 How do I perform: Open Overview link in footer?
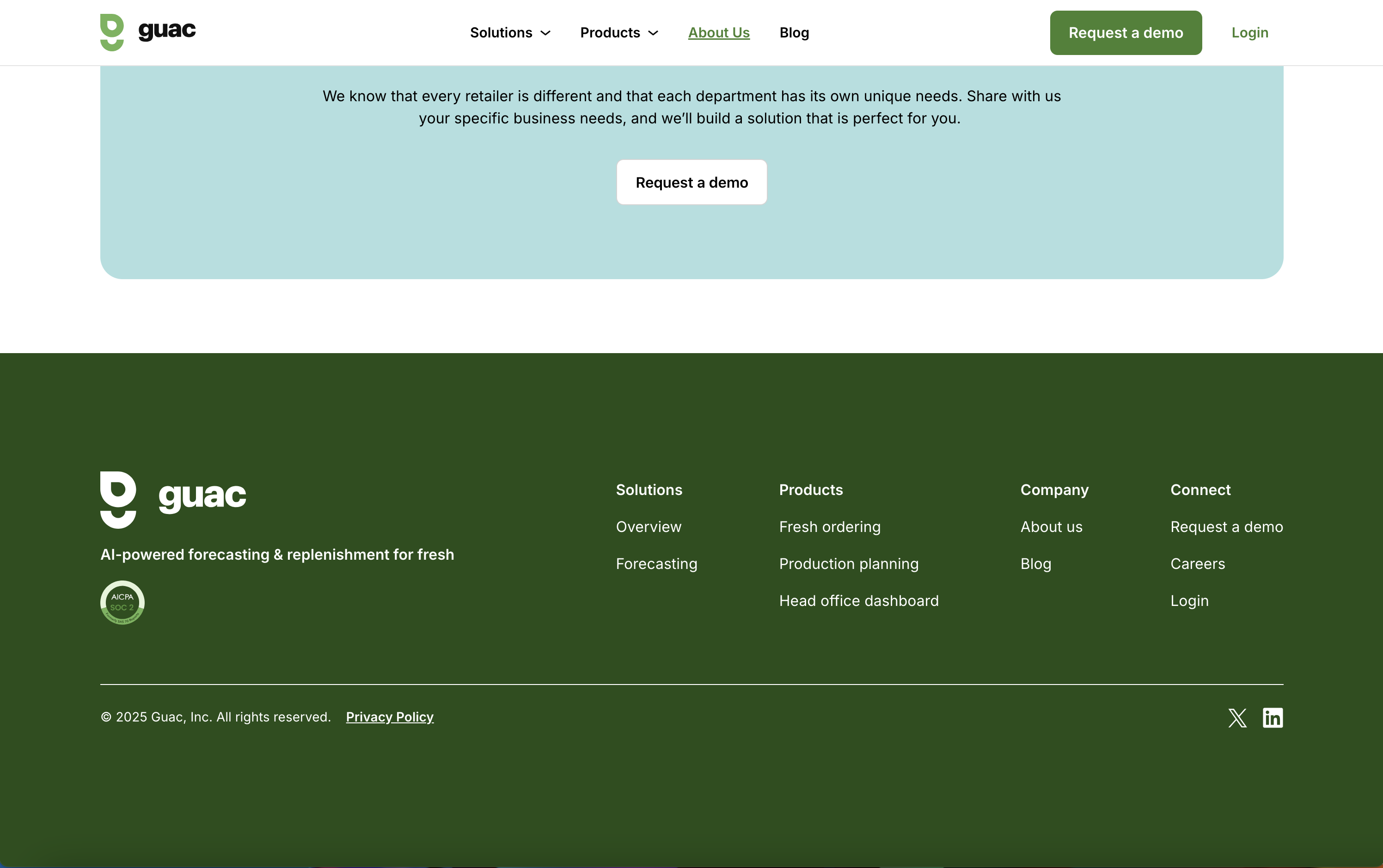(648, 527)
